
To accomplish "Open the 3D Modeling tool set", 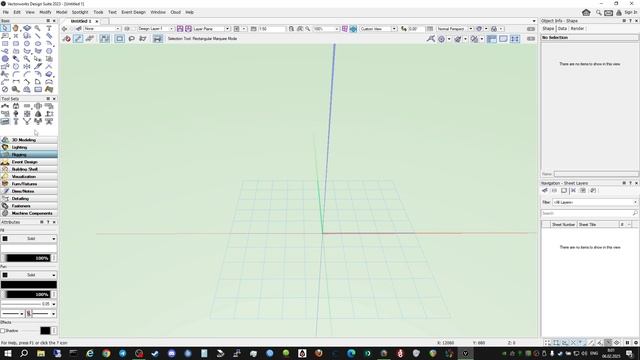I will [x=29, y=140].
